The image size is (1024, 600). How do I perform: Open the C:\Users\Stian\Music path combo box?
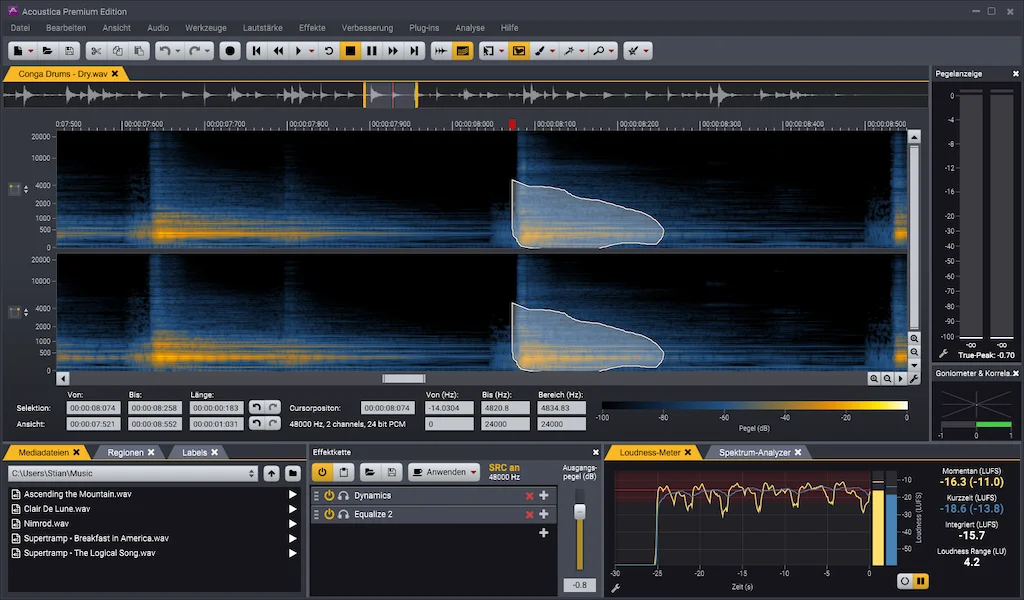[133, 473]
